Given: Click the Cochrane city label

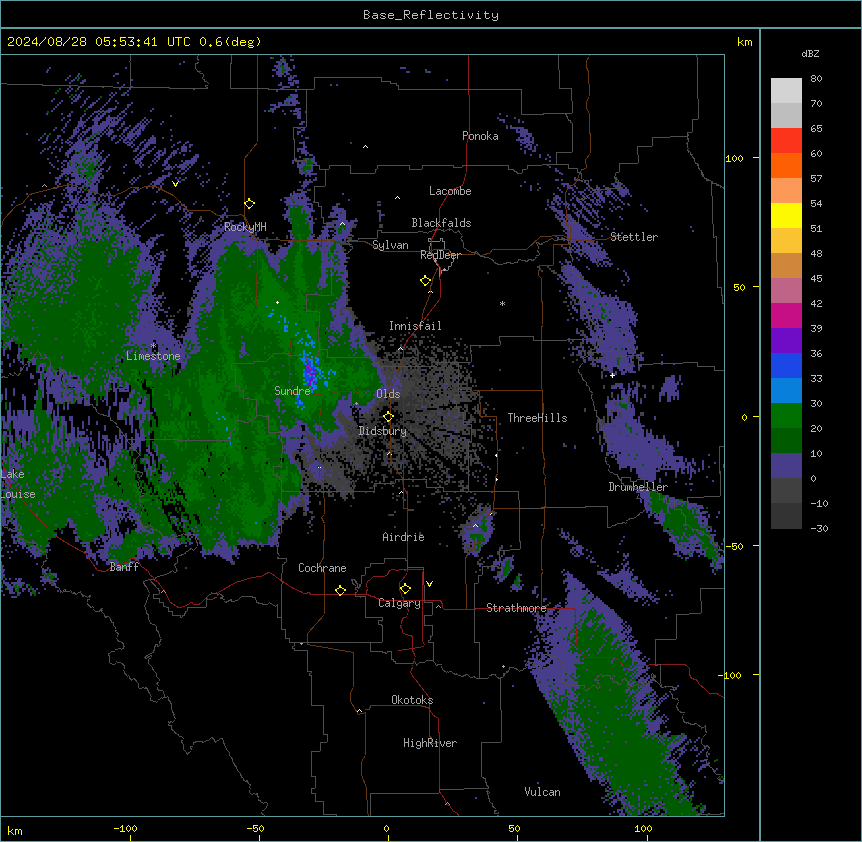Looking at the screenshot, I should click(322, 568).
